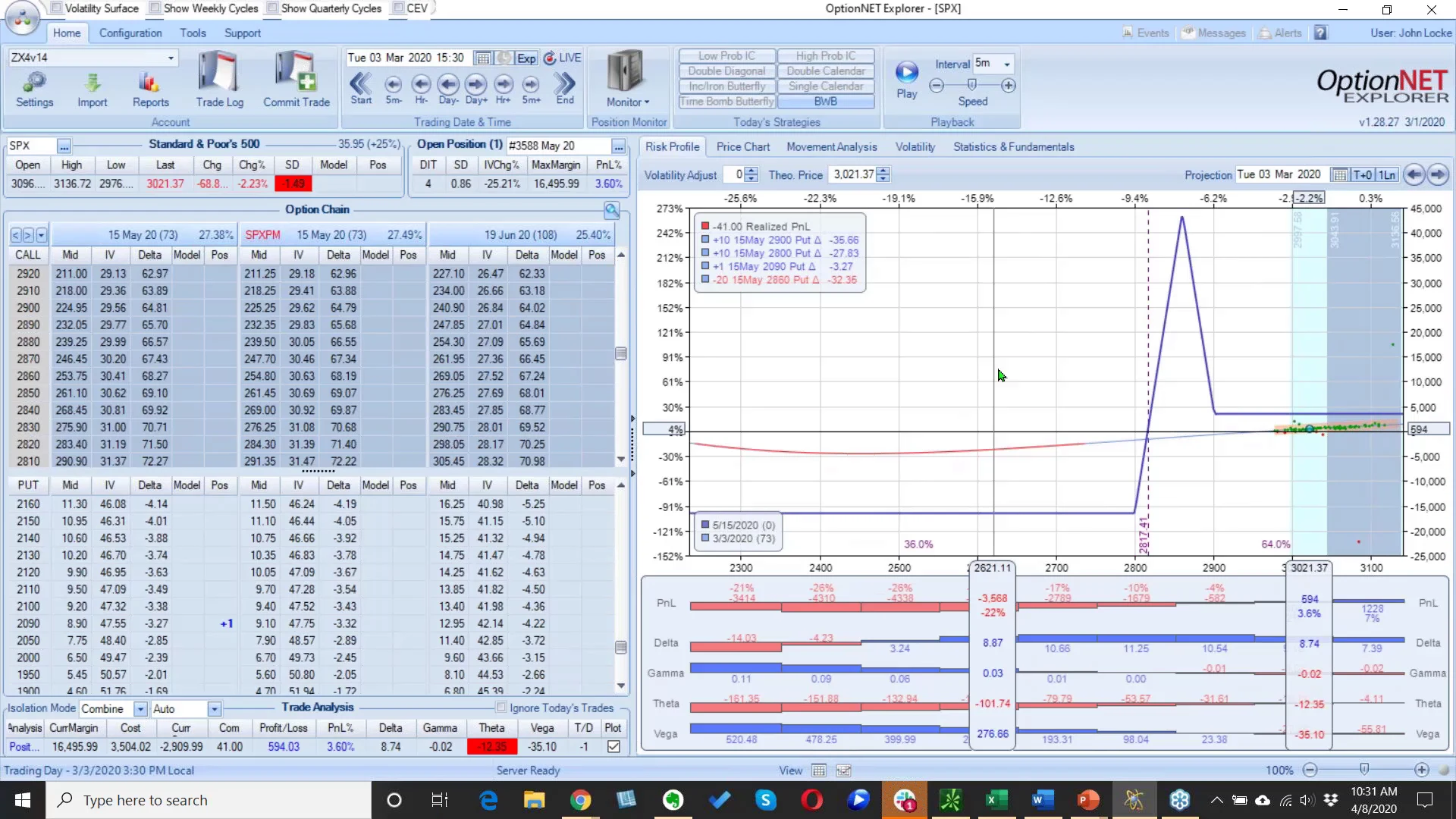Toggle the LIVE mode button
This screenshot has height=819, width=1456.
(563, 58)
